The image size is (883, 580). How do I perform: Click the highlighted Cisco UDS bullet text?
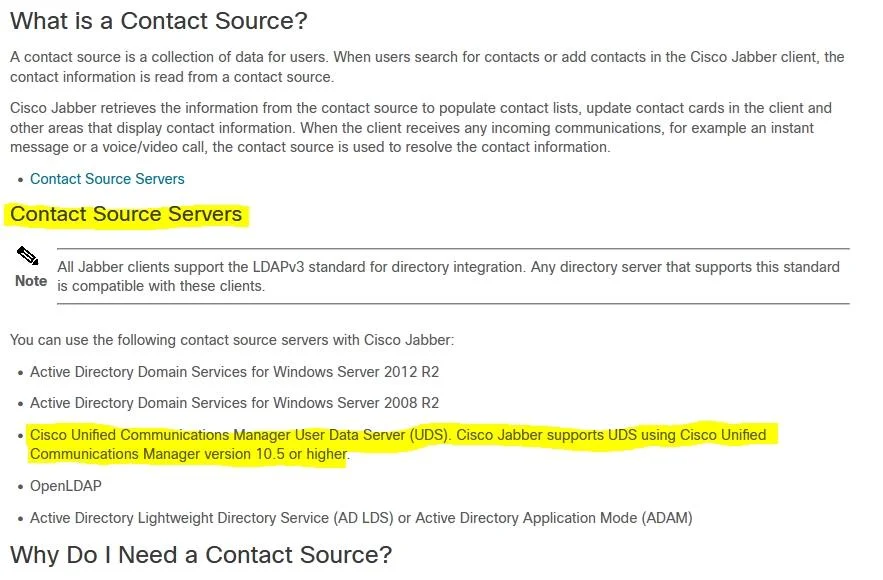pyautogui.click(x=398, y=444)
